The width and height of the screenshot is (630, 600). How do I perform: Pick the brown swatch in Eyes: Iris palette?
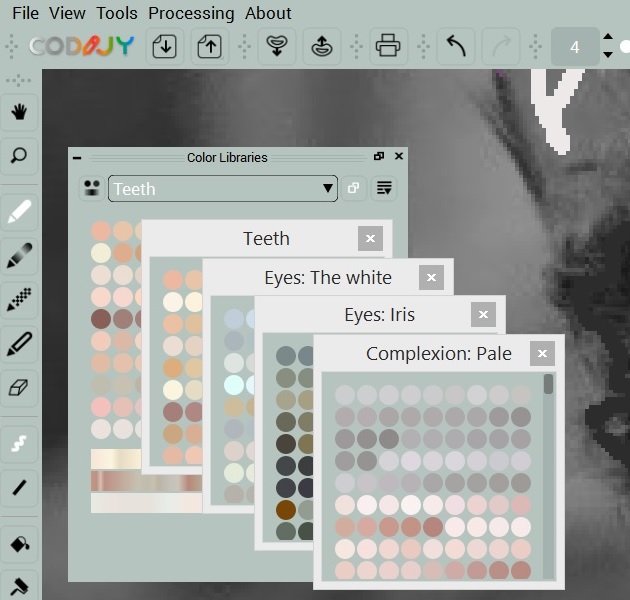point(286,510)
